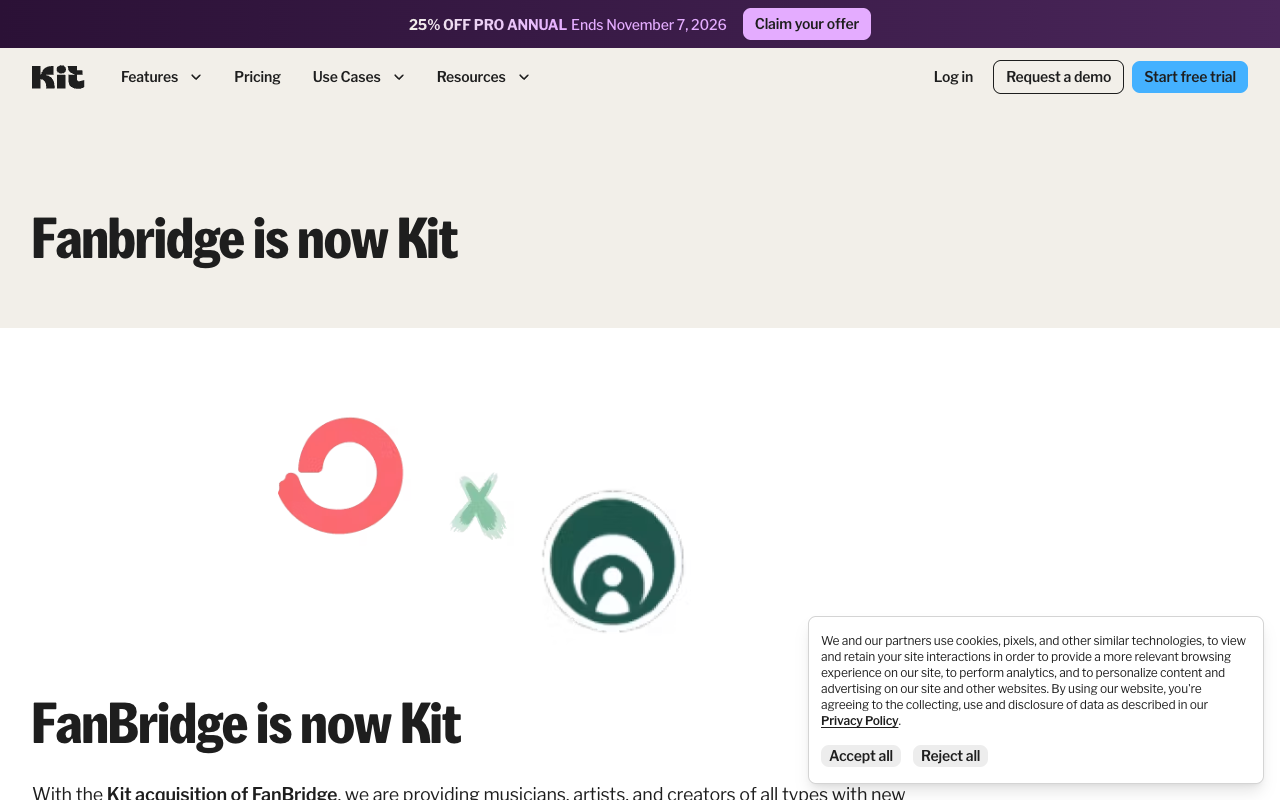Accept all cookies
Viewport: 1280px width, 800px height.
[x=861, y=756]
